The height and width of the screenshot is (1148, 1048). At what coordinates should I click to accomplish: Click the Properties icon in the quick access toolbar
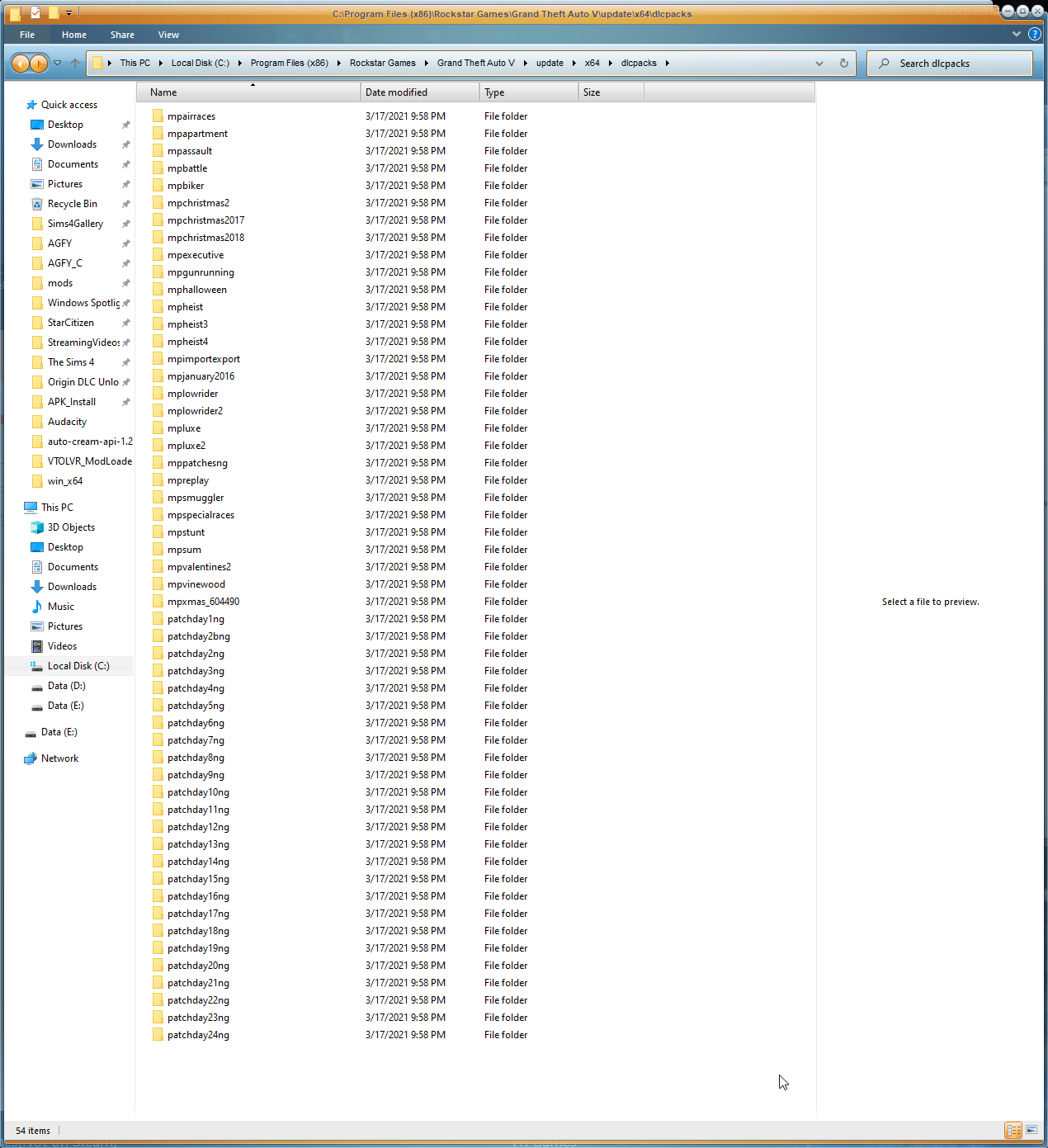[x=35, y=12]
